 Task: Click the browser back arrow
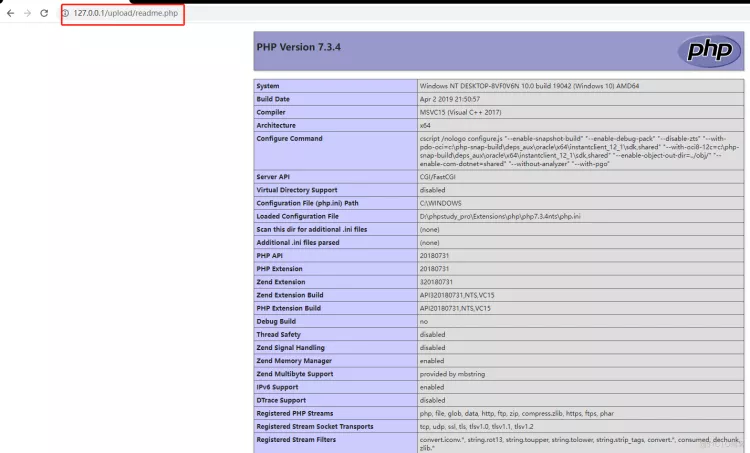[x=10, y=13]
